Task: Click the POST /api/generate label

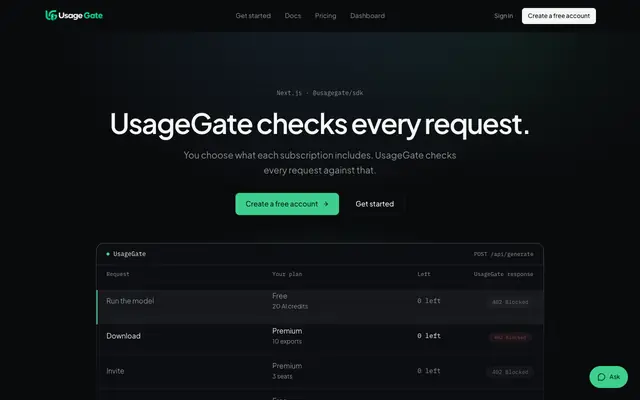Action: click(x=503, y=254)
